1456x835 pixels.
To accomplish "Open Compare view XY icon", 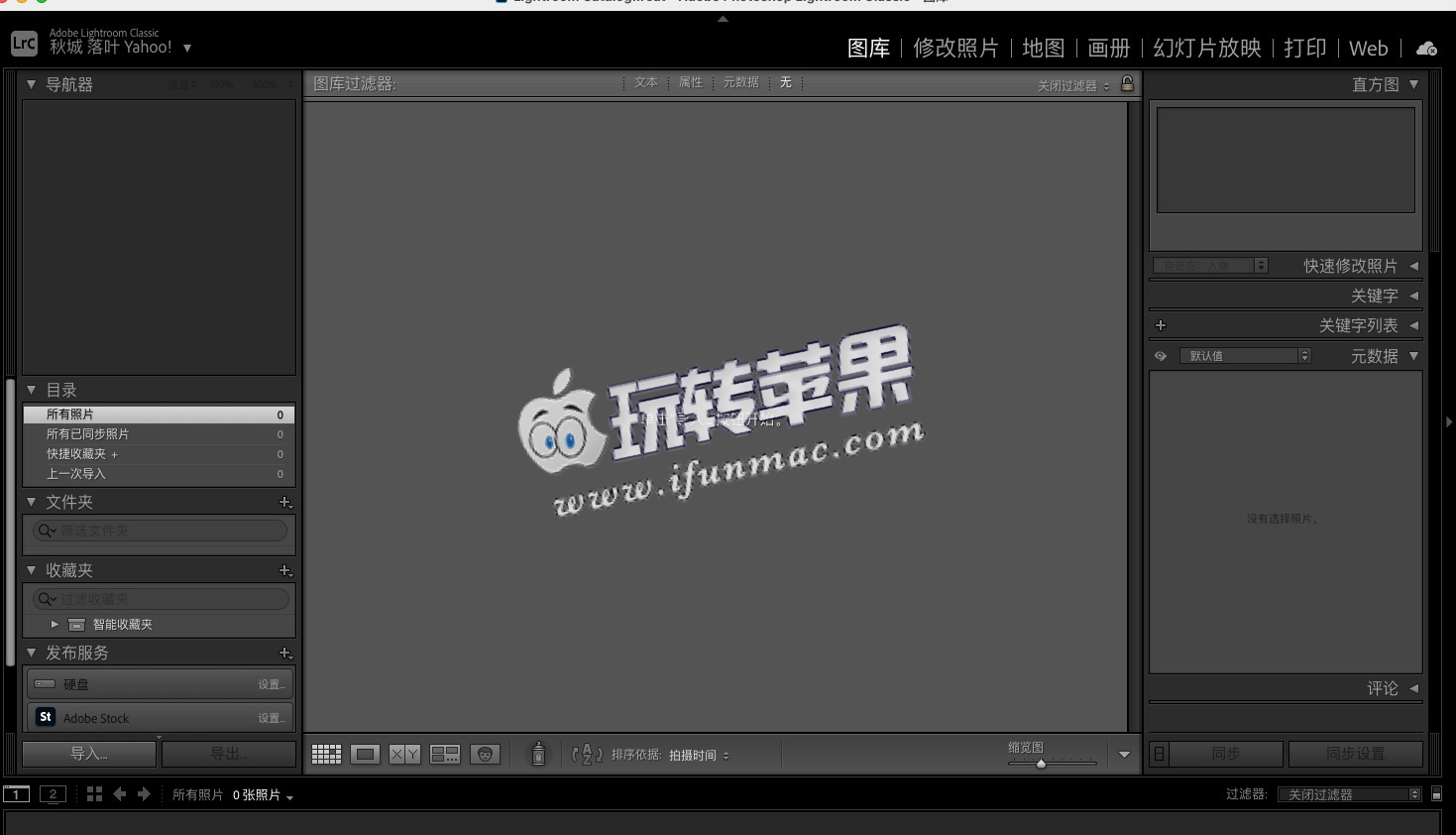I will click(x=404, y=755).
